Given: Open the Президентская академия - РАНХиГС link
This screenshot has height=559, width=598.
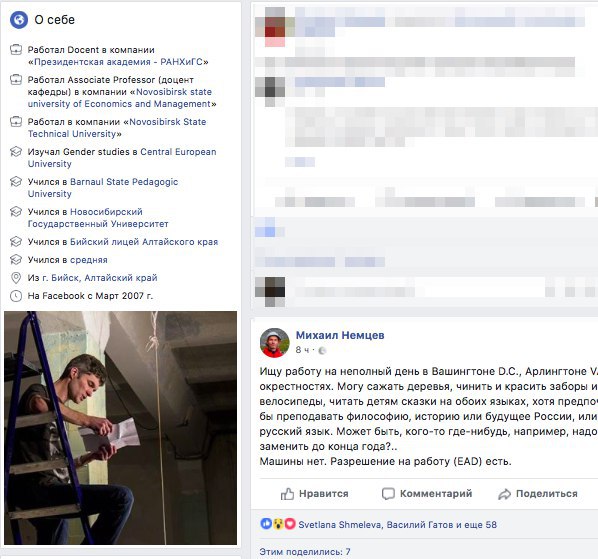Looking at the screenshot, I should point(119,62).
